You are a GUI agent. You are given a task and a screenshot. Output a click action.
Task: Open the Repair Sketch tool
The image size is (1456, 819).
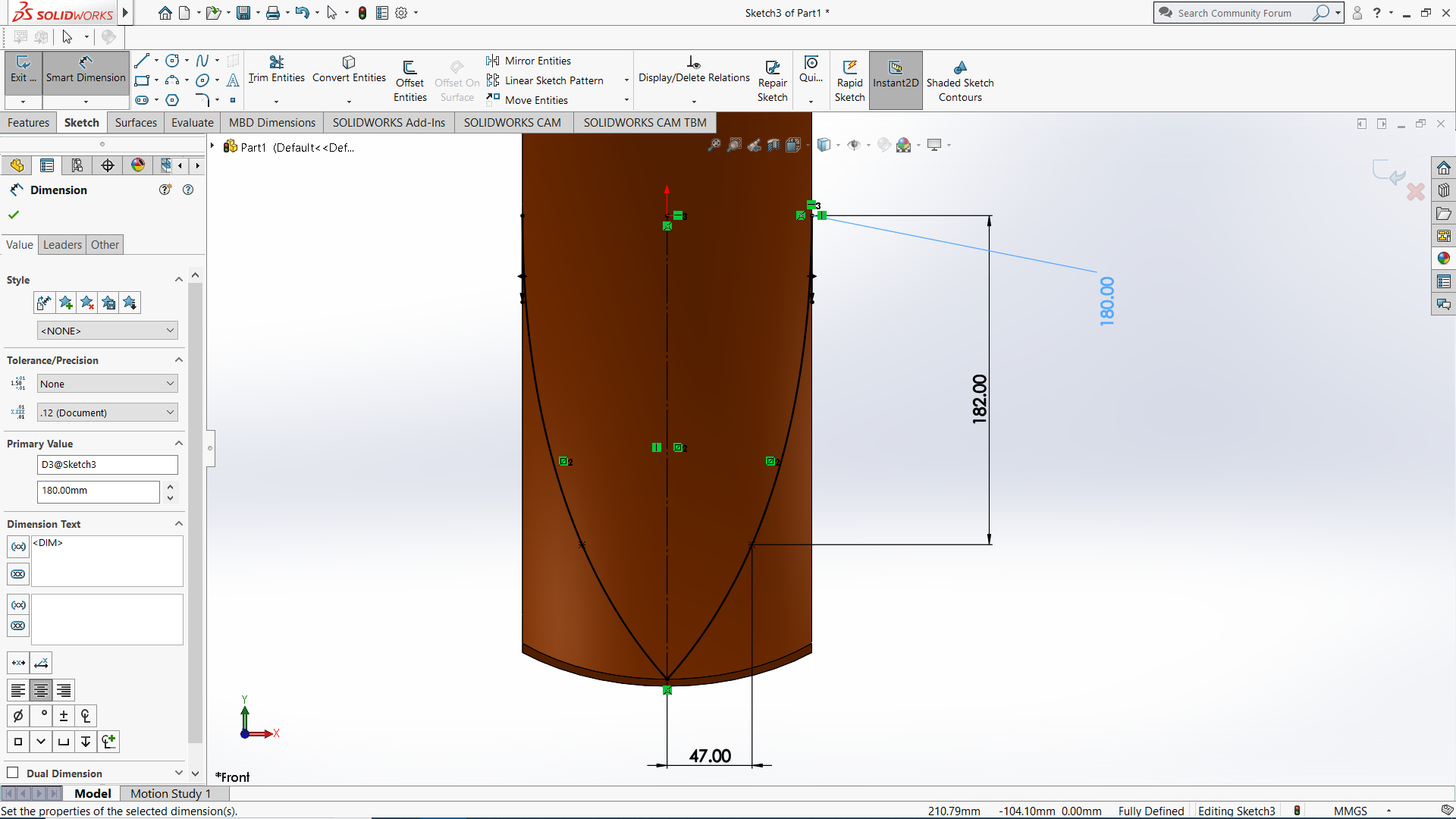[772, 78]
